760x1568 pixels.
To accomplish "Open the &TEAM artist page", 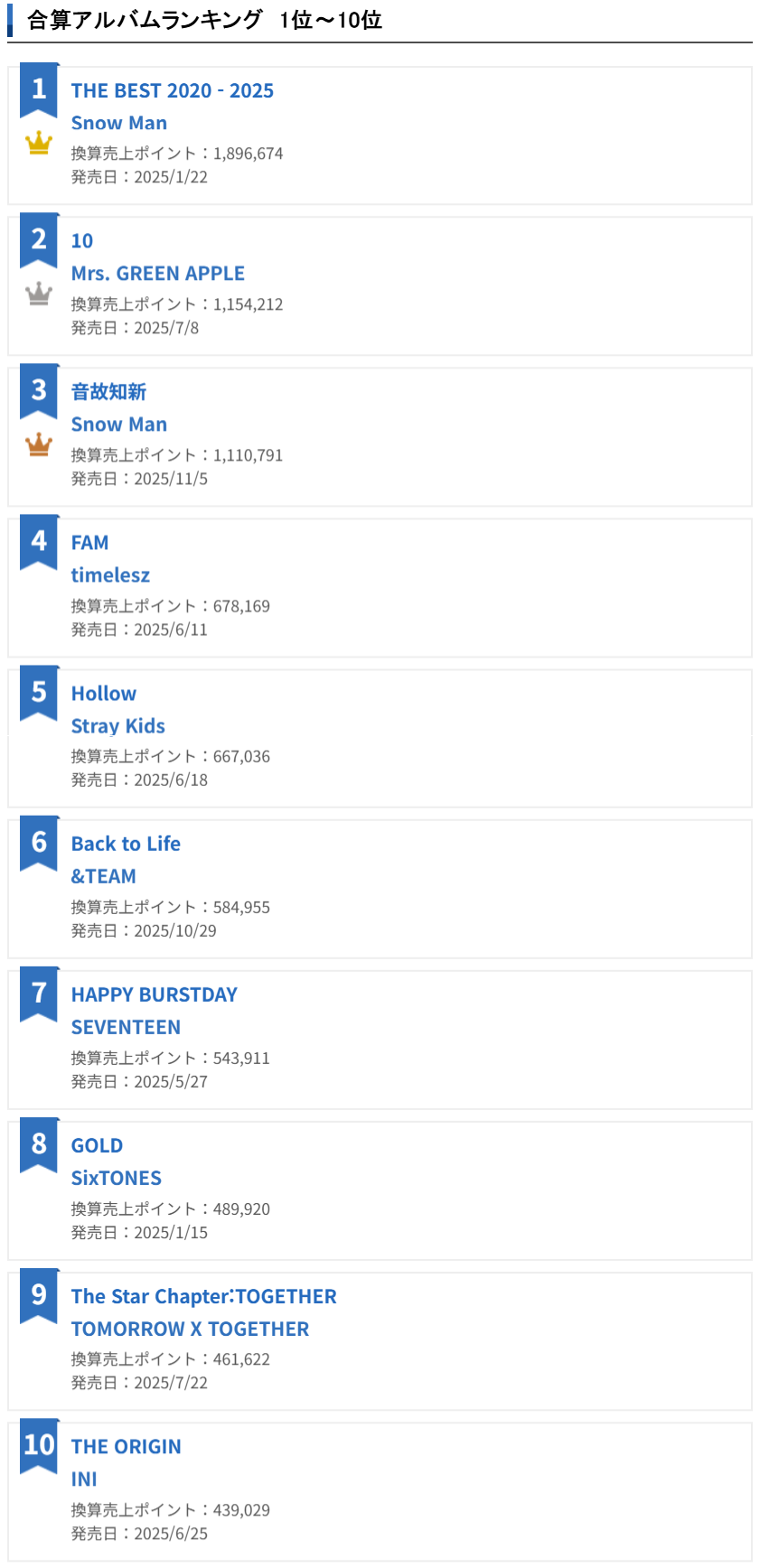I will pyautogui.click(x=104, y=876).
